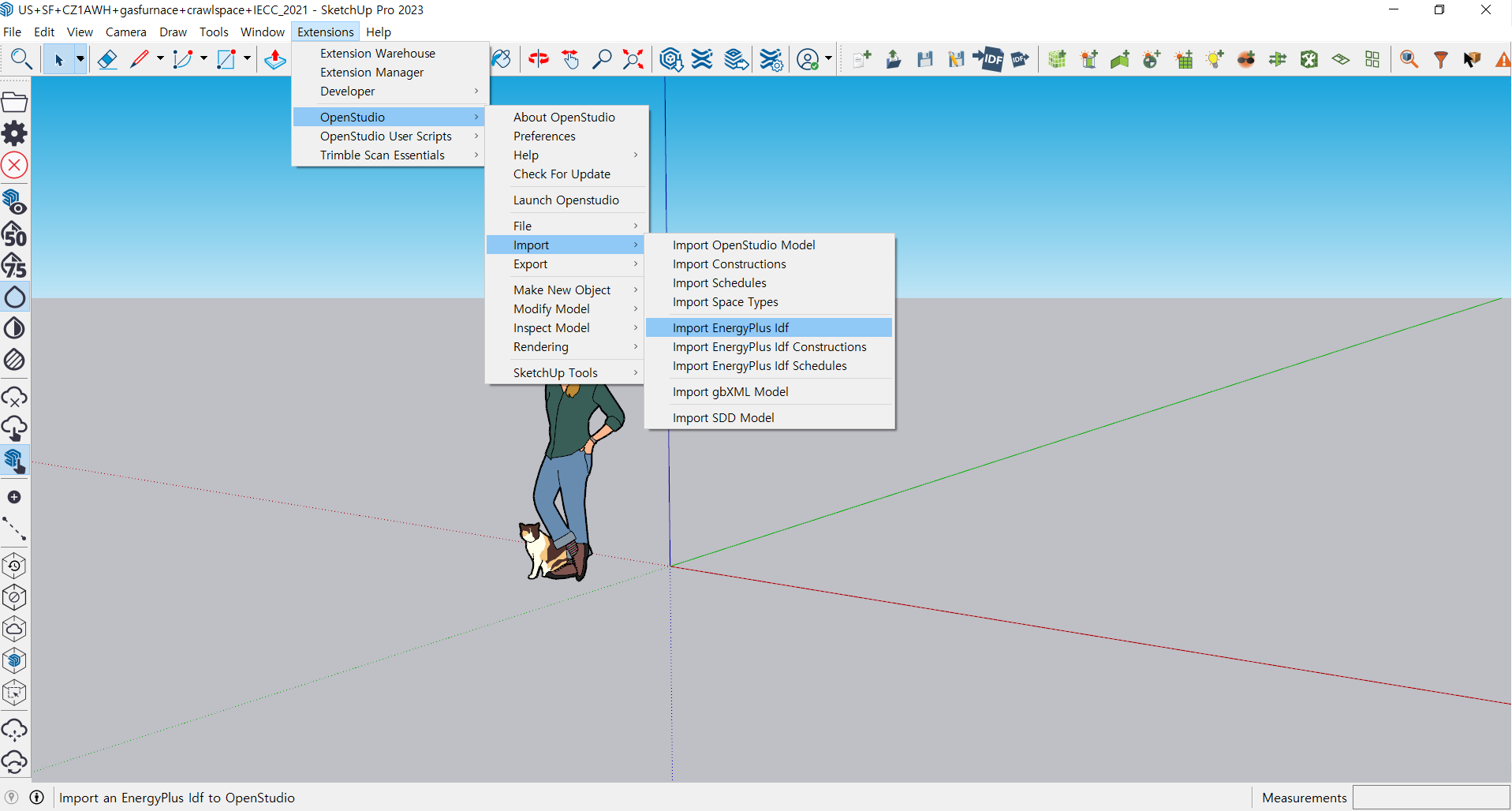Click the Open OpenStudio Model icon
The image size is (1512, 811).
coord(894,59)
